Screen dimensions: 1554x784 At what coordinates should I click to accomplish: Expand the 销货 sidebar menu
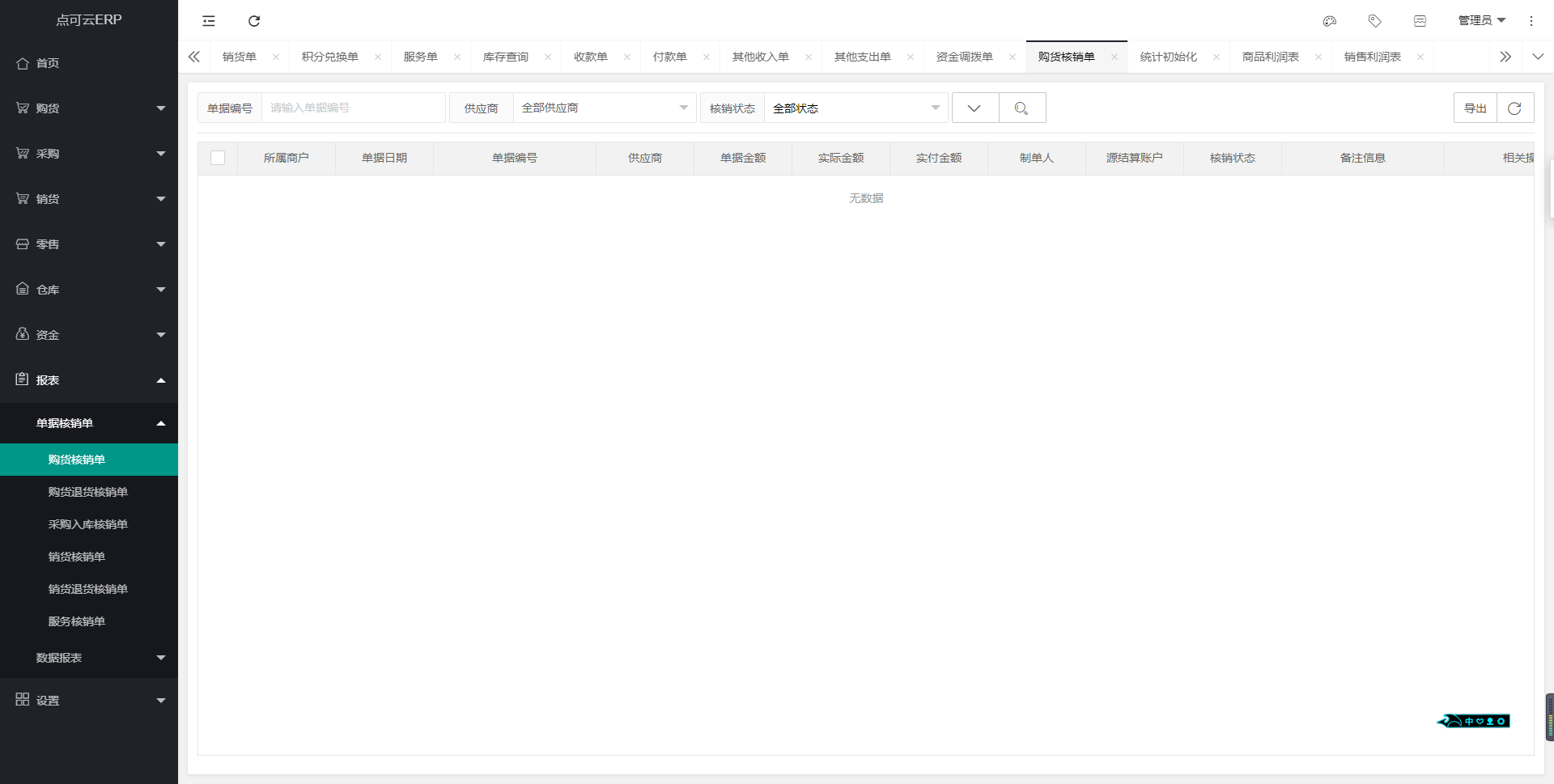pyautogui.click(x=89, y=199)
